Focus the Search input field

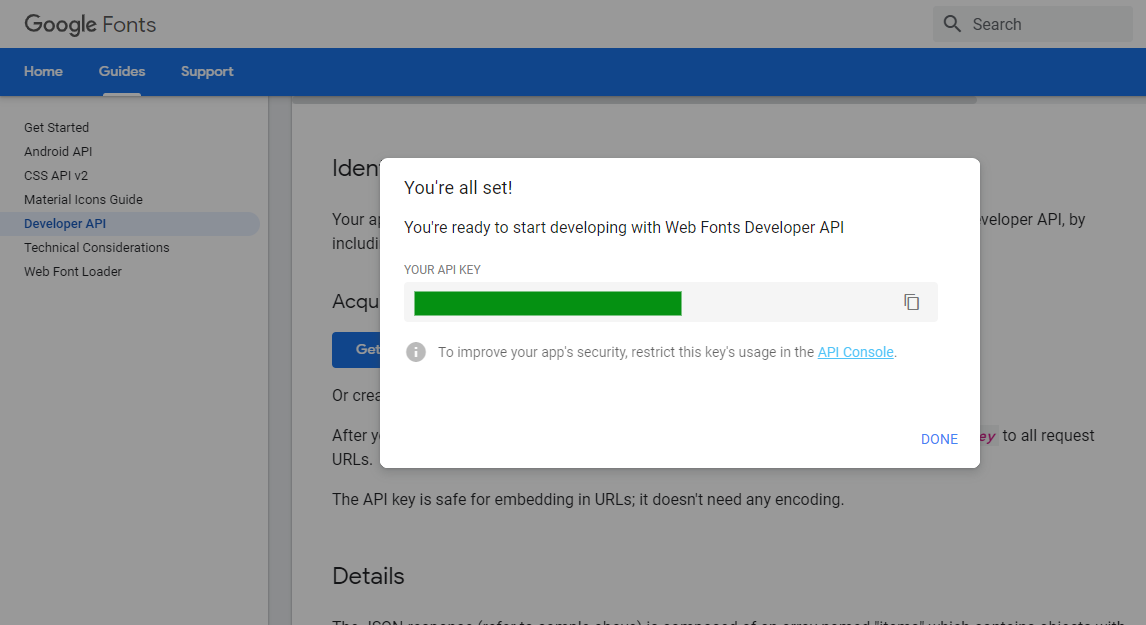pyautogui.click(x=1033, y=24)
